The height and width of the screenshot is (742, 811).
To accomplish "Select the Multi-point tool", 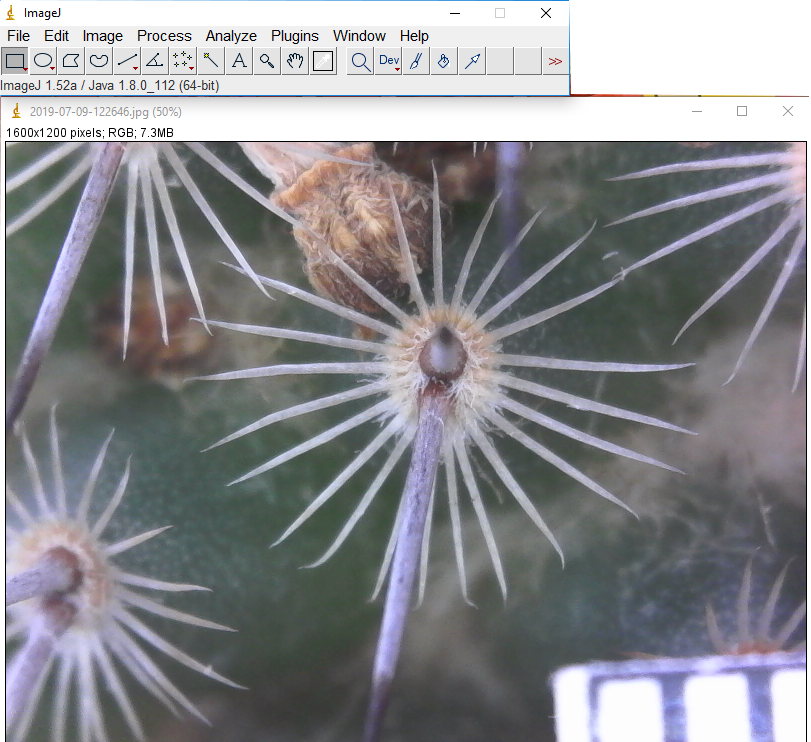I will [x=183, y=61].
